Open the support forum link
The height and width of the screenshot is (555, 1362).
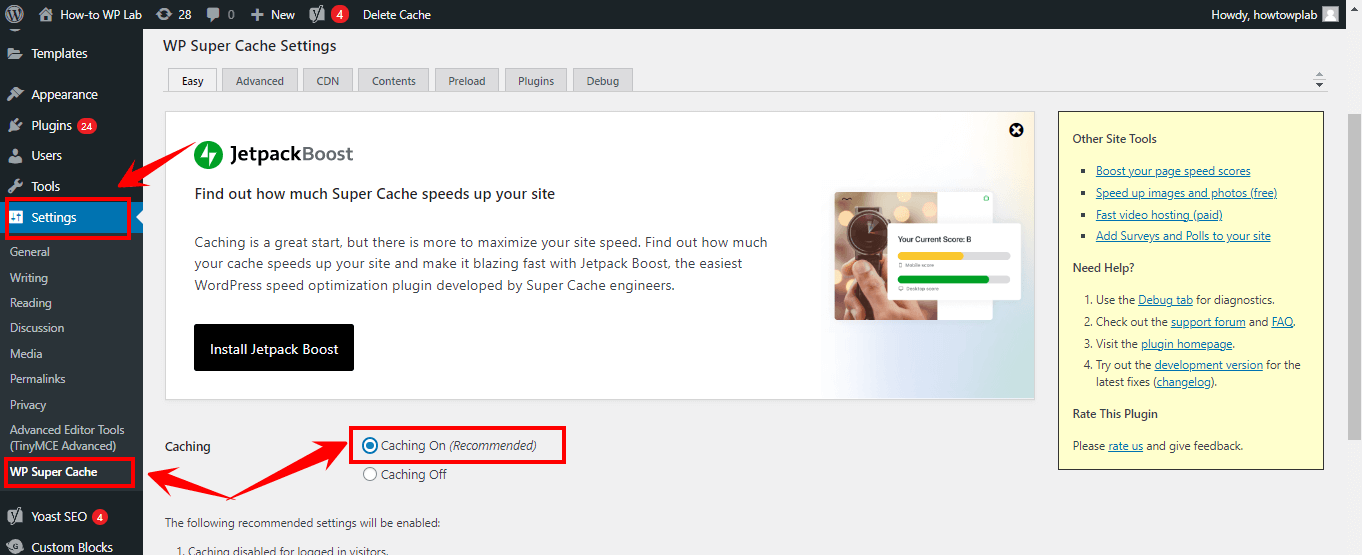(1208, 322)
